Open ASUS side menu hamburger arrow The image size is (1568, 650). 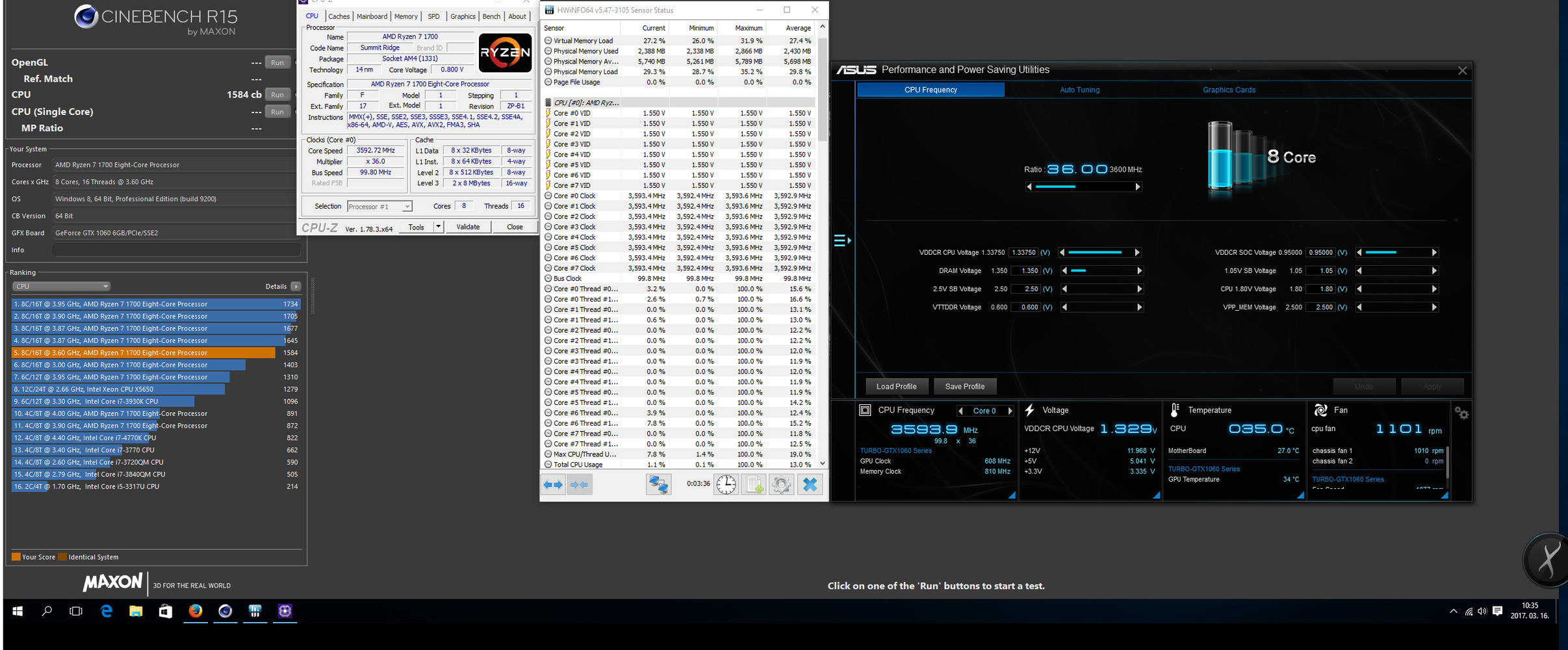[842, 240]
